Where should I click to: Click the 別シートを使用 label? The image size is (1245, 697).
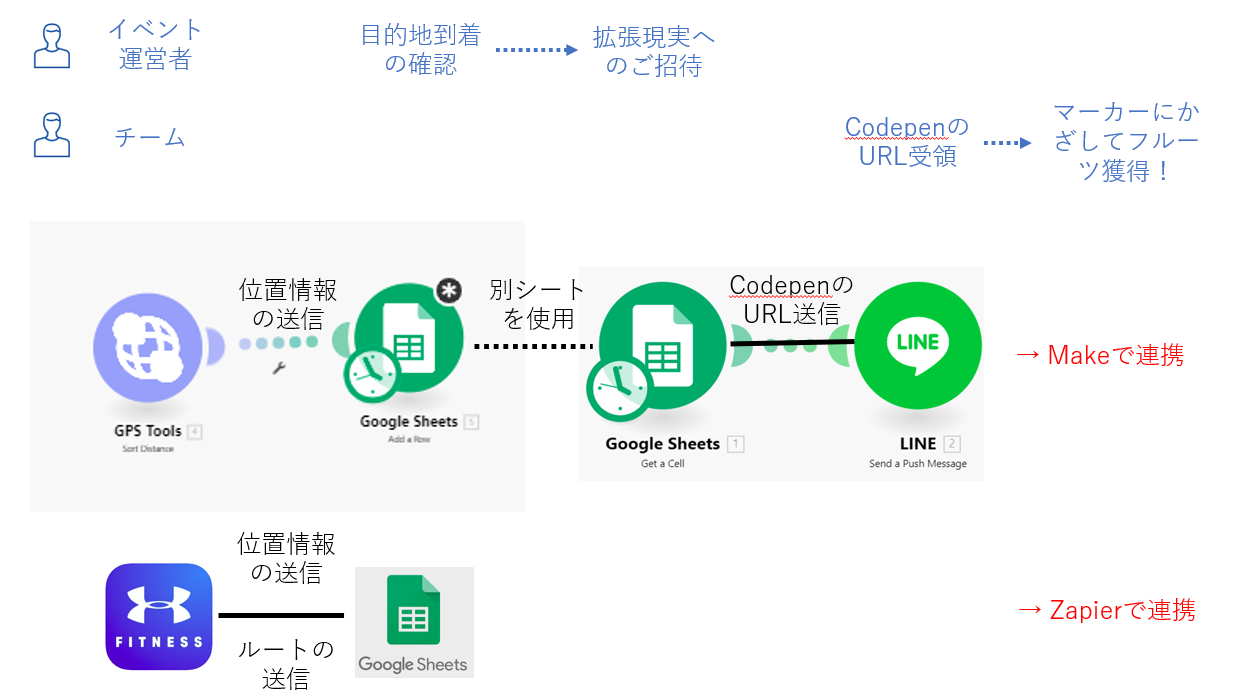click(537, 304)
